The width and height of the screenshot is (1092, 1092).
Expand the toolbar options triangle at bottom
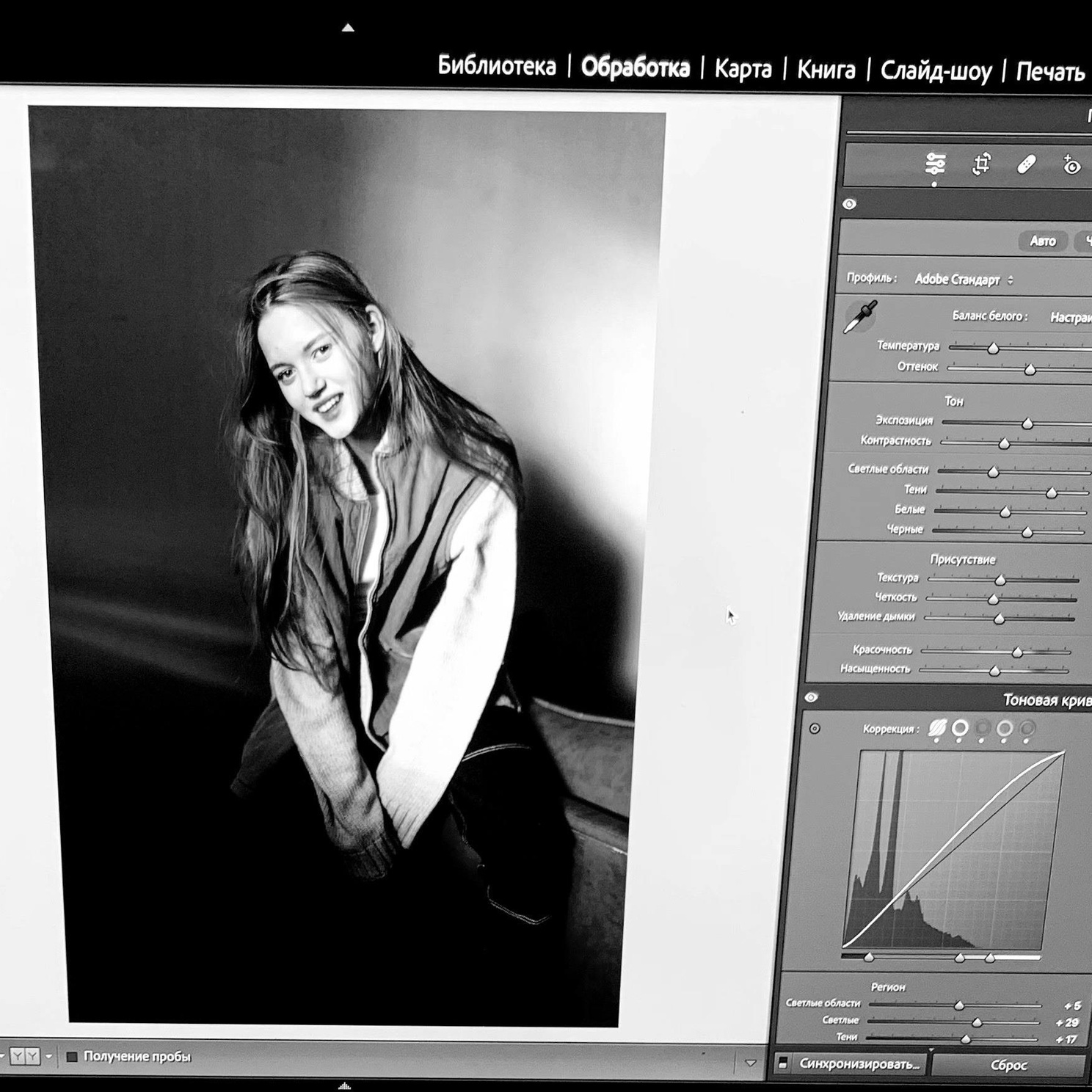pos(750,1063)
